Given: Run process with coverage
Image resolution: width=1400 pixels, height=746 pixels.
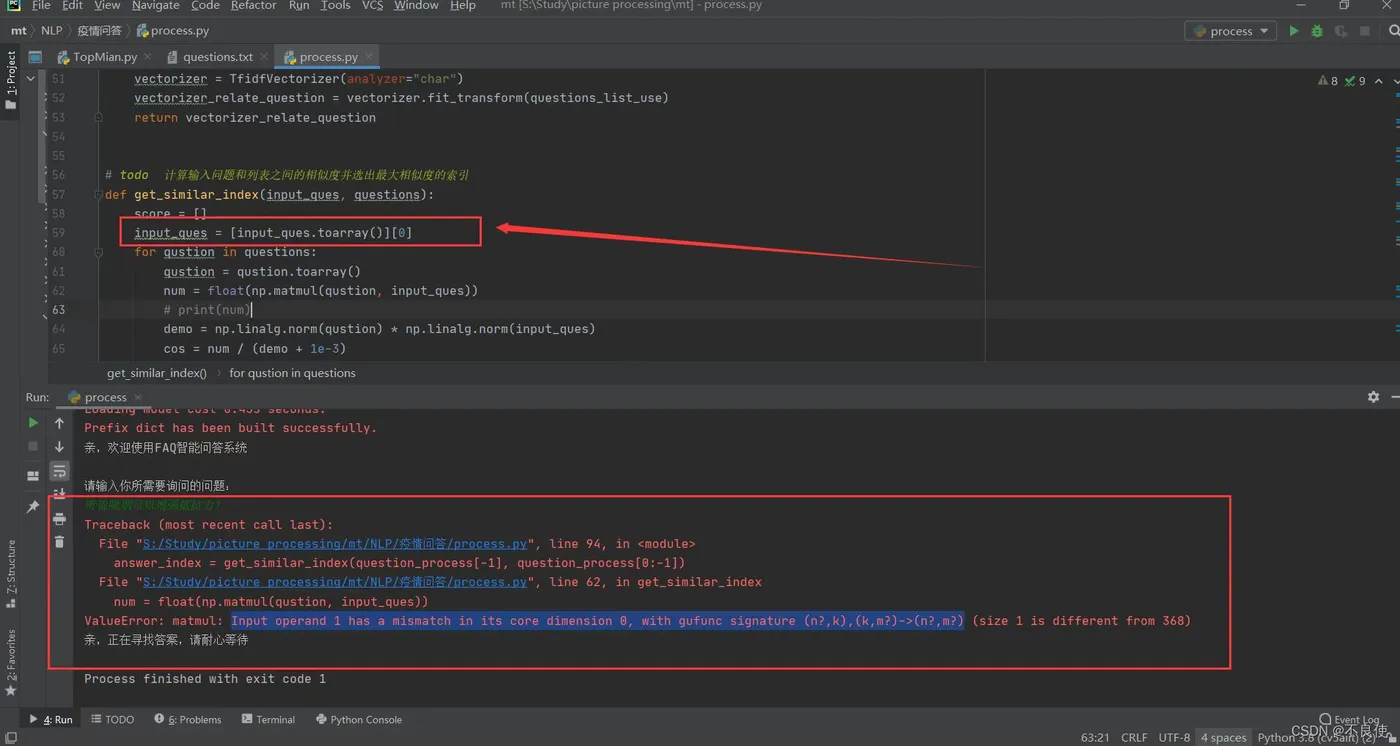Looking at the screenshot, I should (1341, 31).
